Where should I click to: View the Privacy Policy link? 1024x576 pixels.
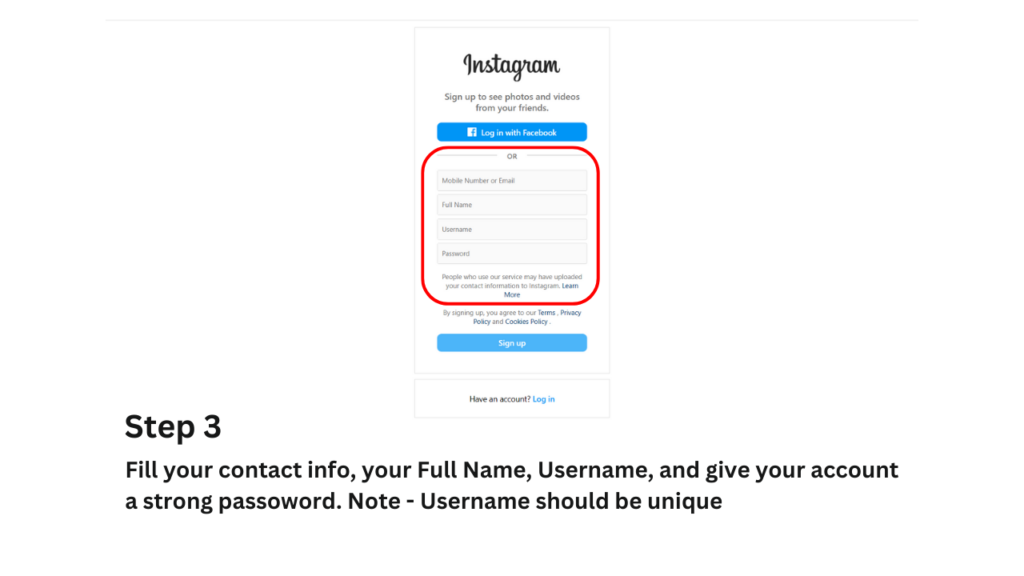tap(570, 313)
